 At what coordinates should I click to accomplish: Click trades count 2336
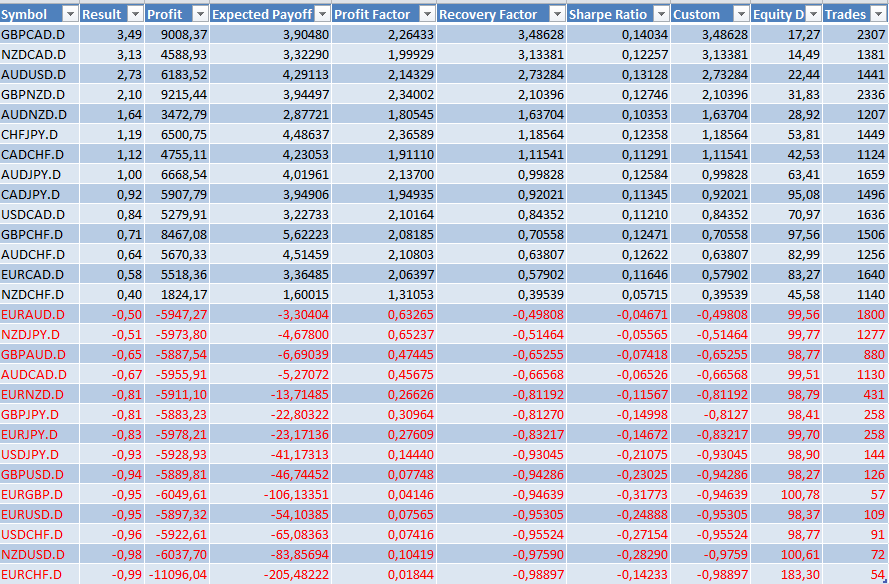coord(871,94)
